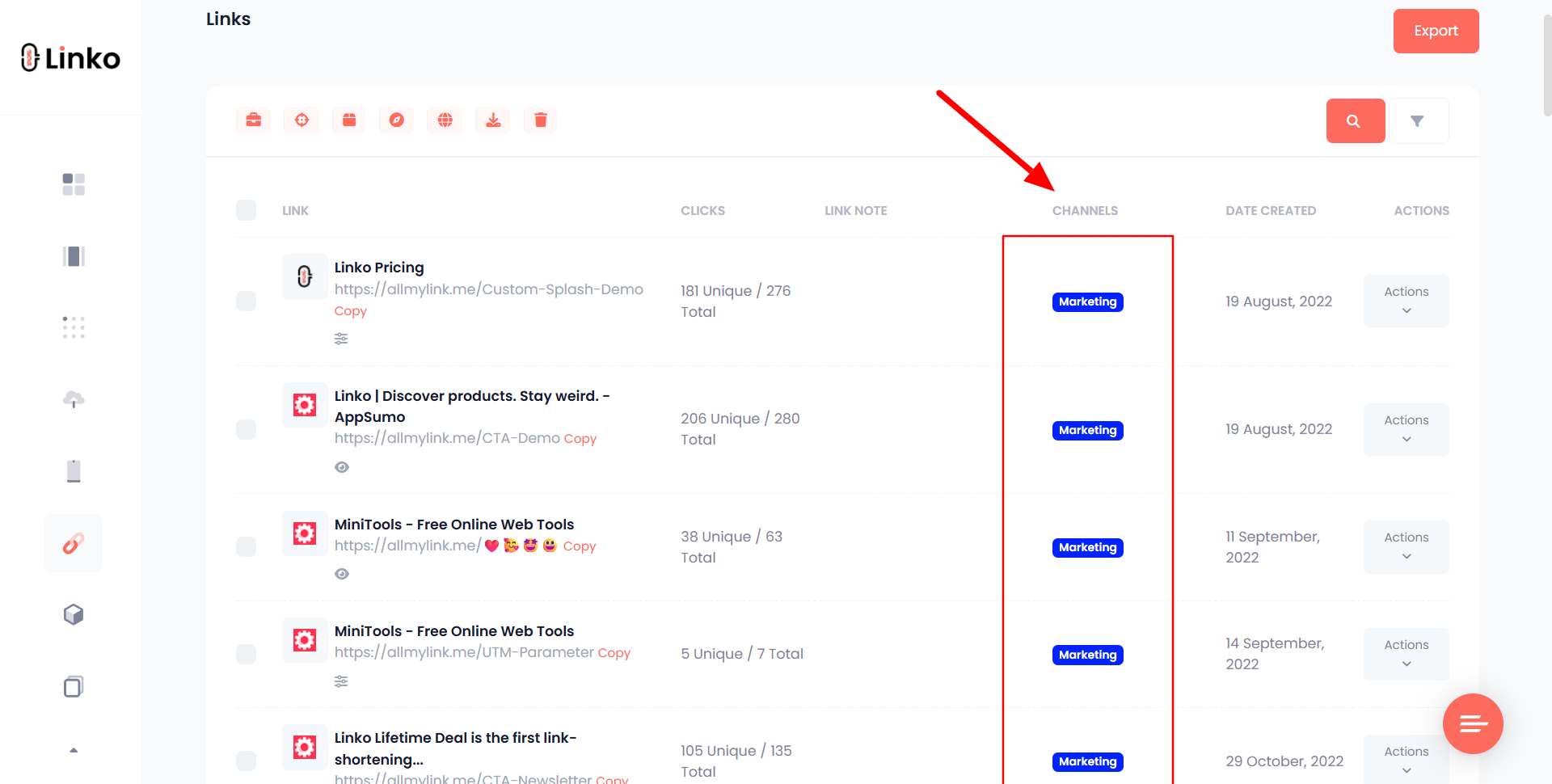Click the CLICKS column header
The image size is (1552, 784).
[702, 211]
